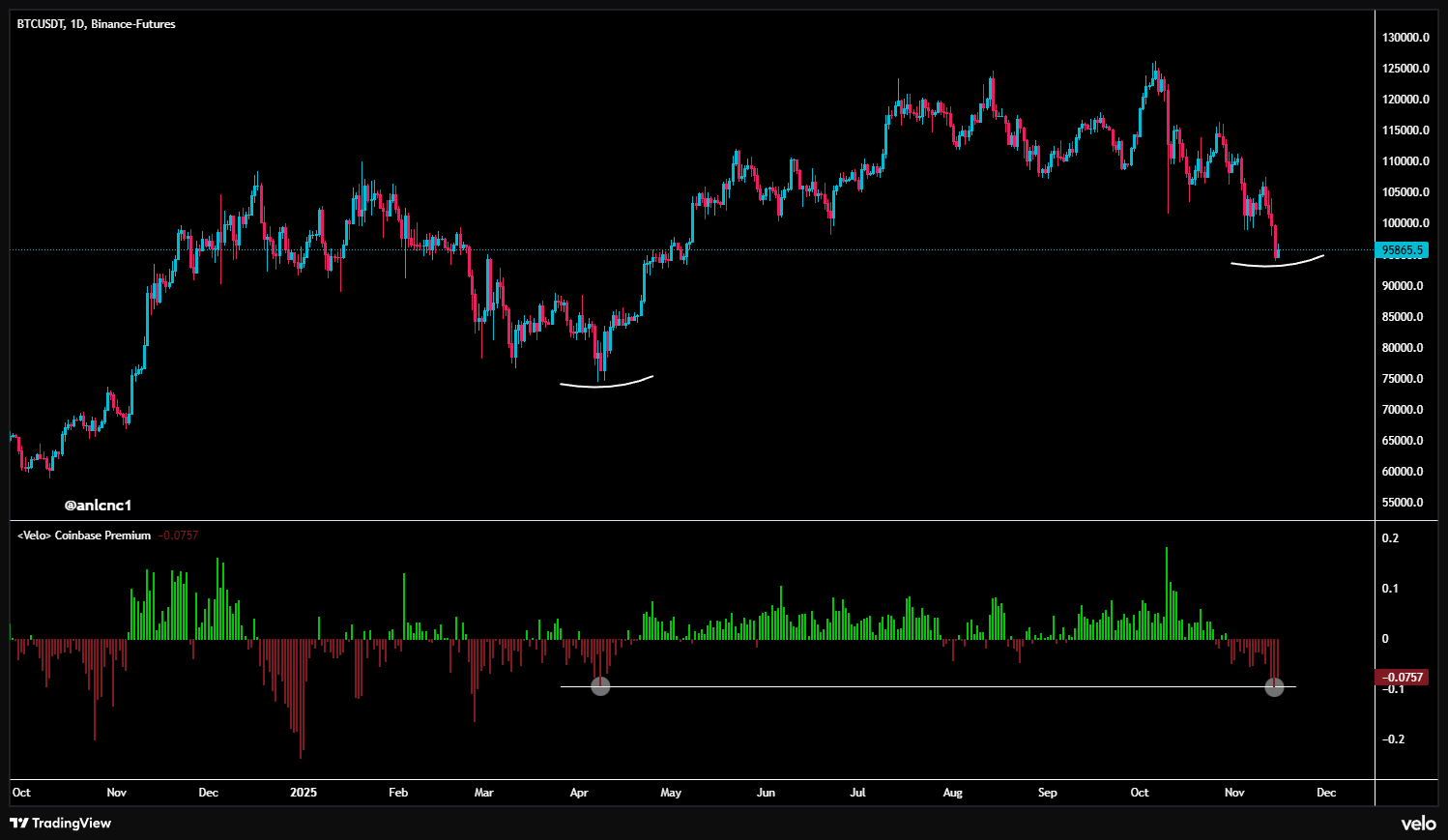Image resolution: width=1448 pixels, height=840 pixels.
Task: Click the tallest green premium bar in October
Action: point(1167,592)
